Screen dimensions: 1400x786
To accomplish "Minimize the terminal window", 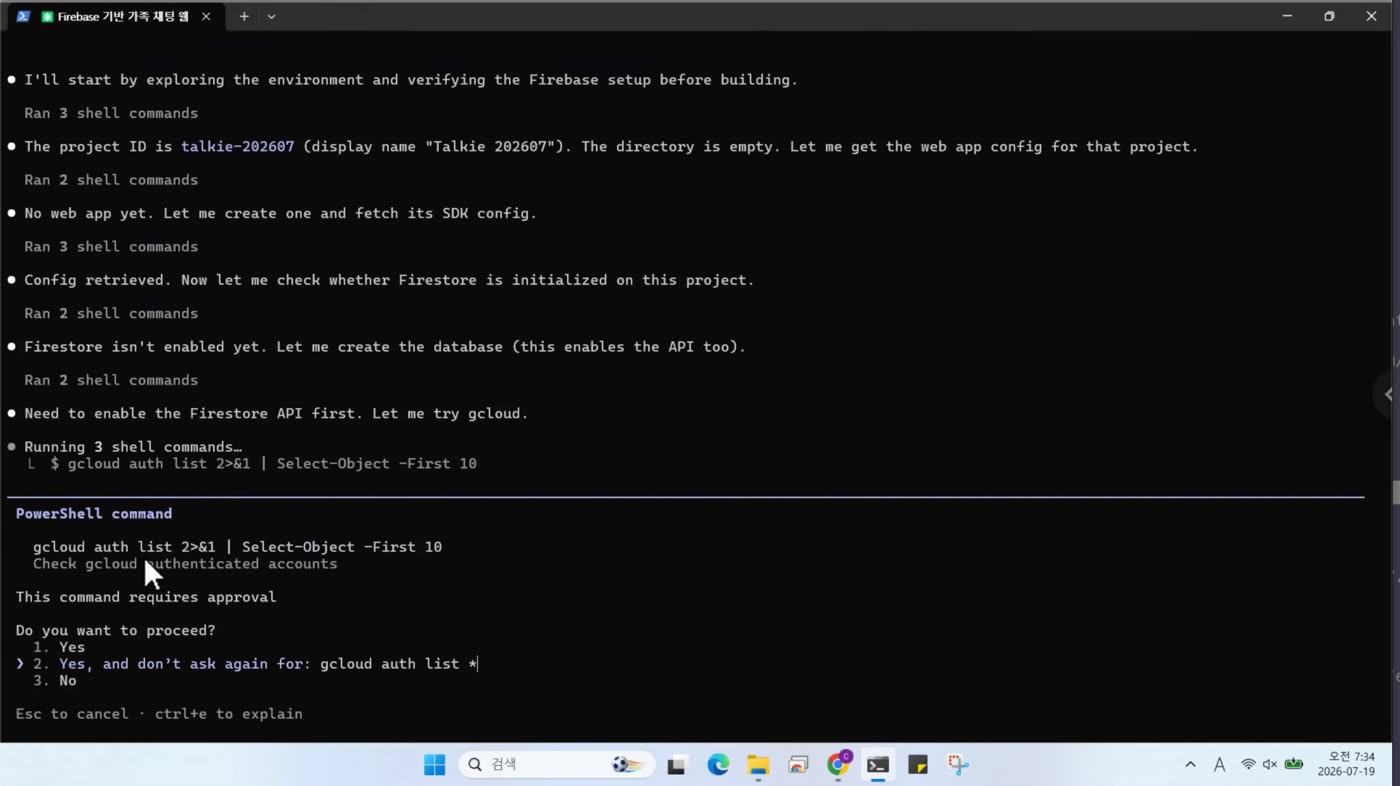I will 1287,16.
